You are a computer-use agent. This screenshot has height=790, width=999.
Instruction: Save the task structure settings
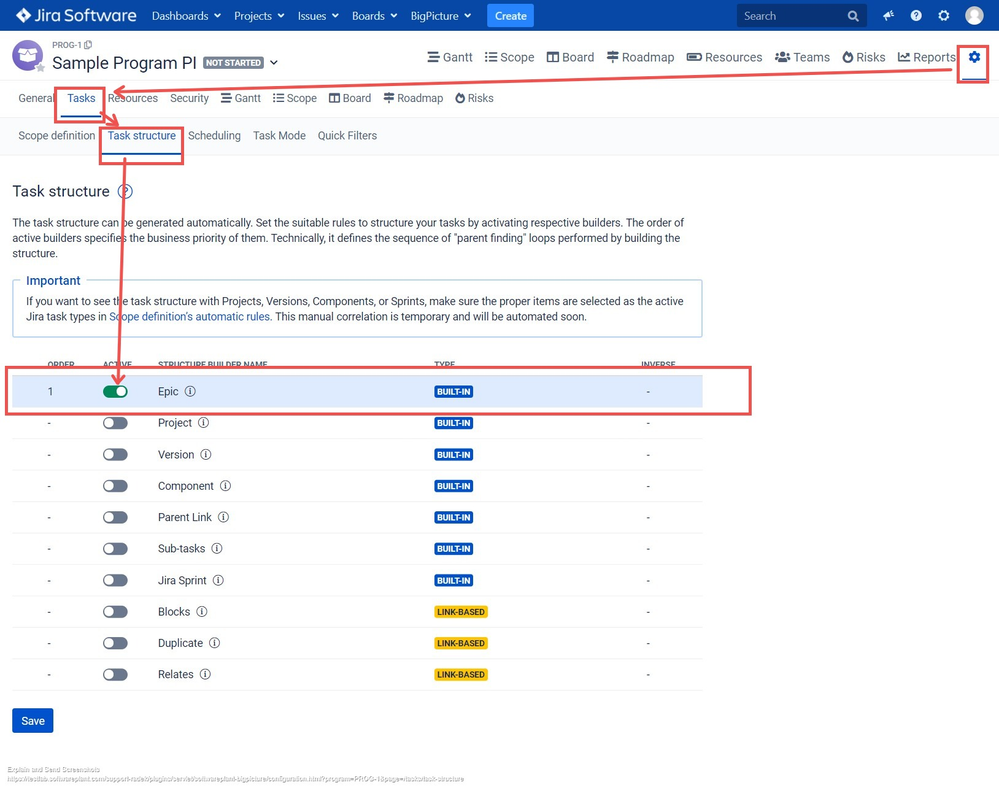(x=32, y=721)
